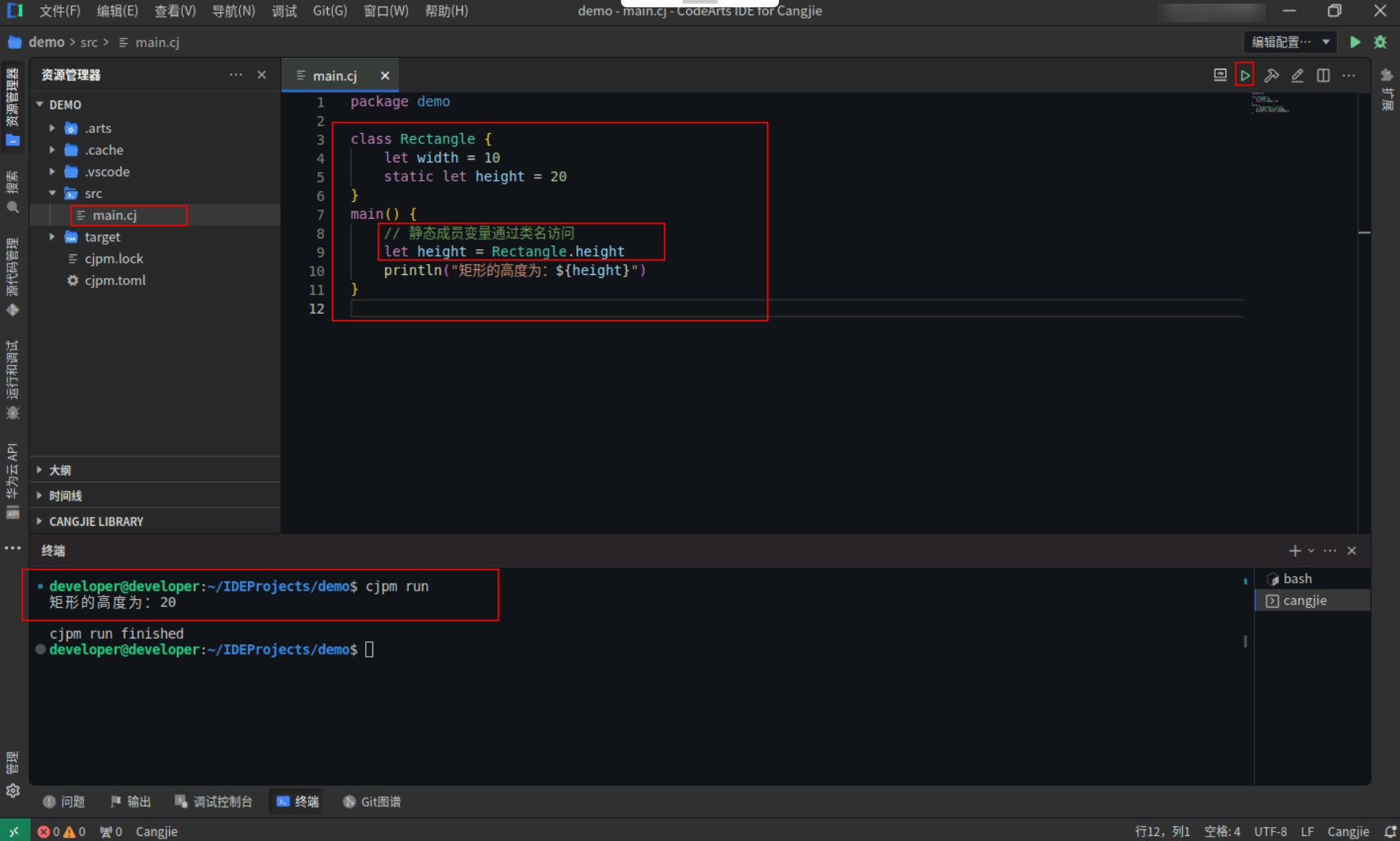Start run with green play button top right
Image resolution: width=1400 pixels, height=841 pixels.
click(x=1355, y=42)
